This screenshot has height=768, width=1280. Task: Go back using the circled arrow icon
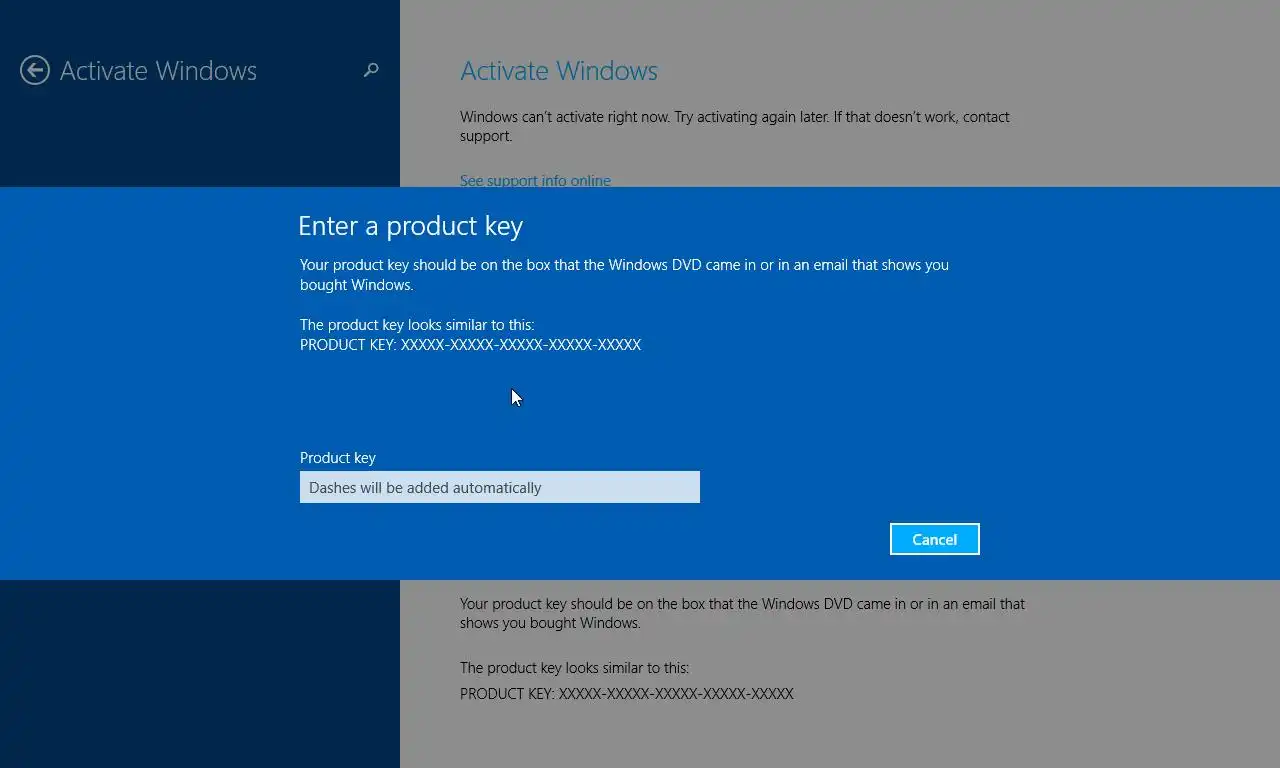click(35, 70)
